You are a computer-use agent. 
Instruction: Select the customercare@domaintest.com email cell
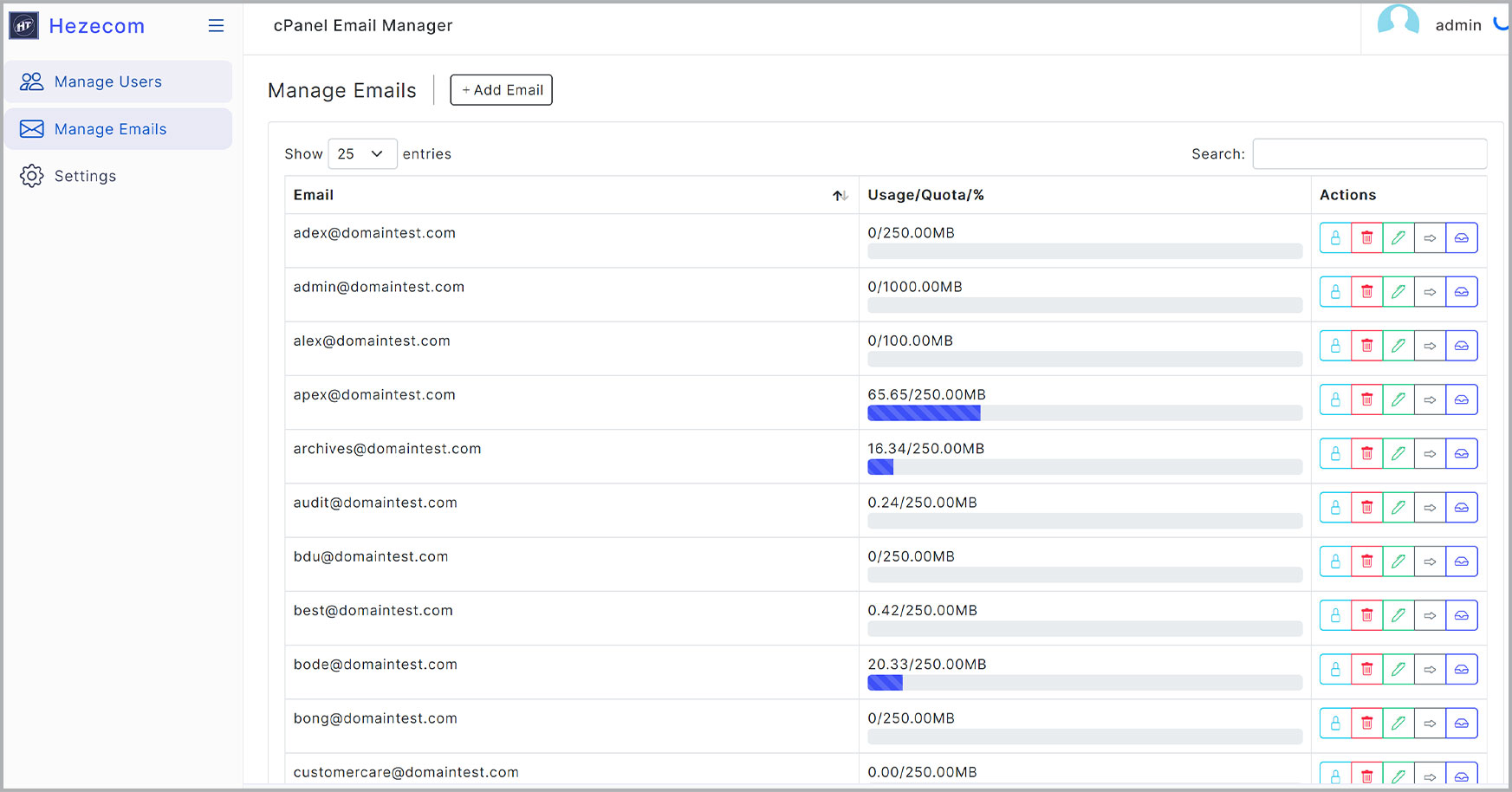[572, 769]
